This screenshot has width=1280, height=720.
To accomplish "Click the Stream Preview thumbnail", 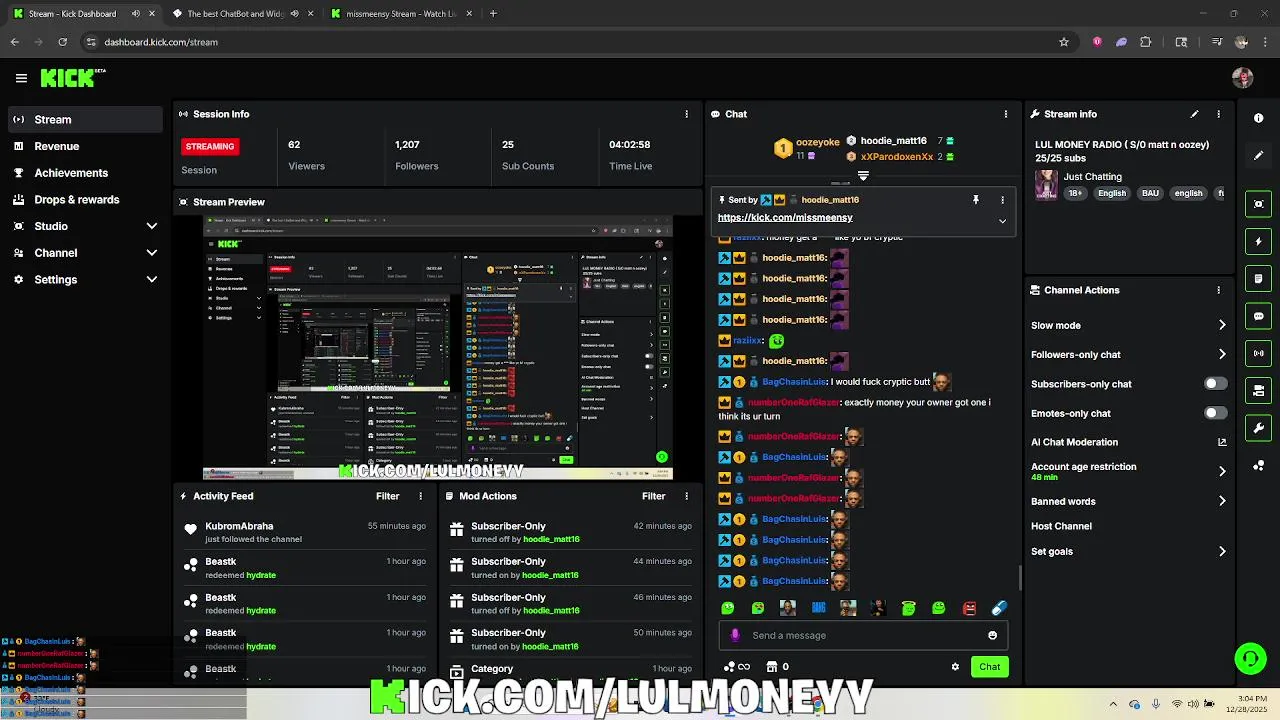I will click(x=438, y=348).
